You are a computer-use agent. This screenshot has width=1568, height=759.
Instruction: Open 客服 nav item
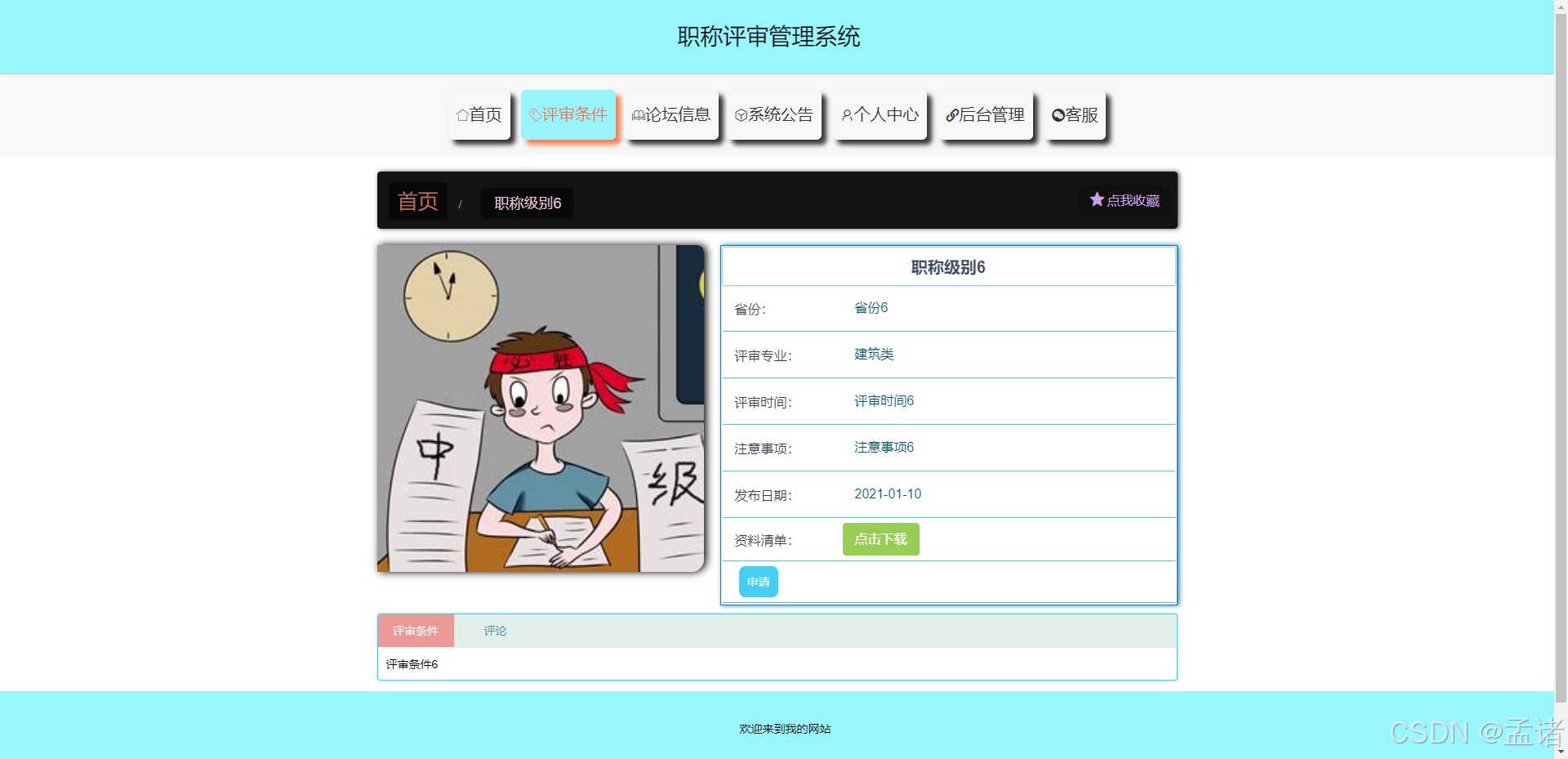point(1076,114)
